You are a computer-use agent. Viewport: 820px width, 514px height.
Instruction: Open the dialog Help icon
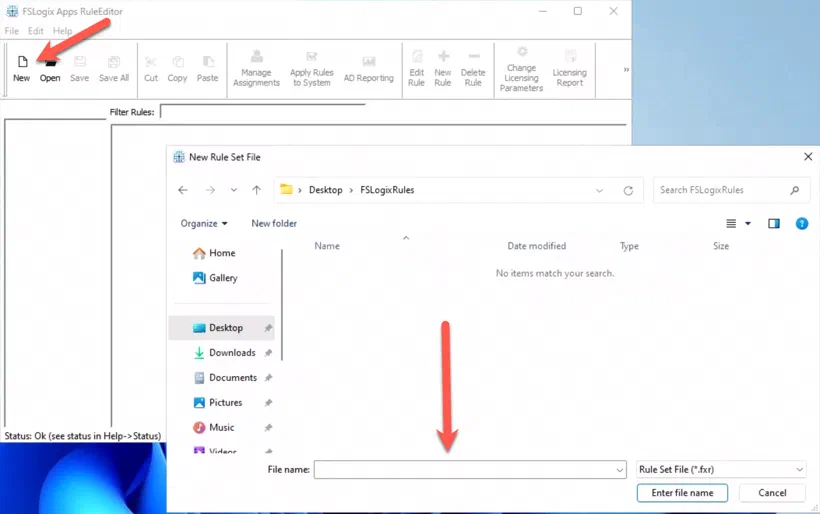coord(802,224)
